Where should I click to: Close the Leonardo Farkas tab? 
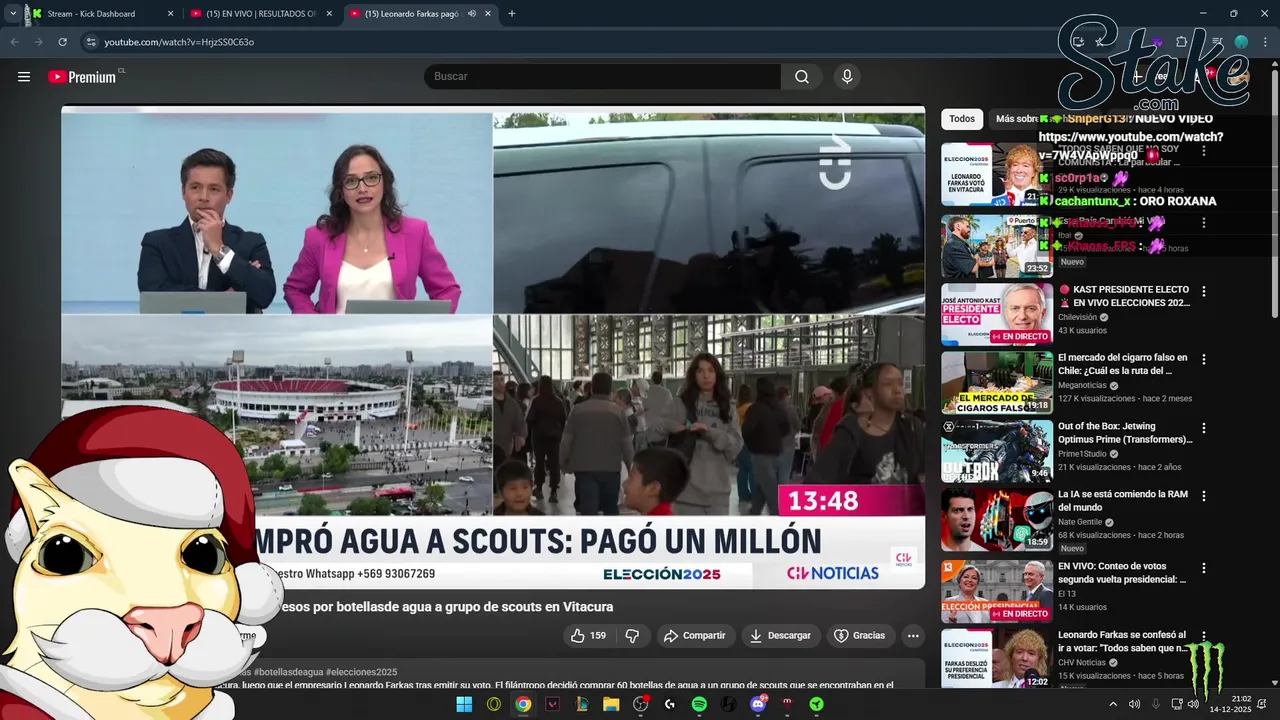point(487,14)
